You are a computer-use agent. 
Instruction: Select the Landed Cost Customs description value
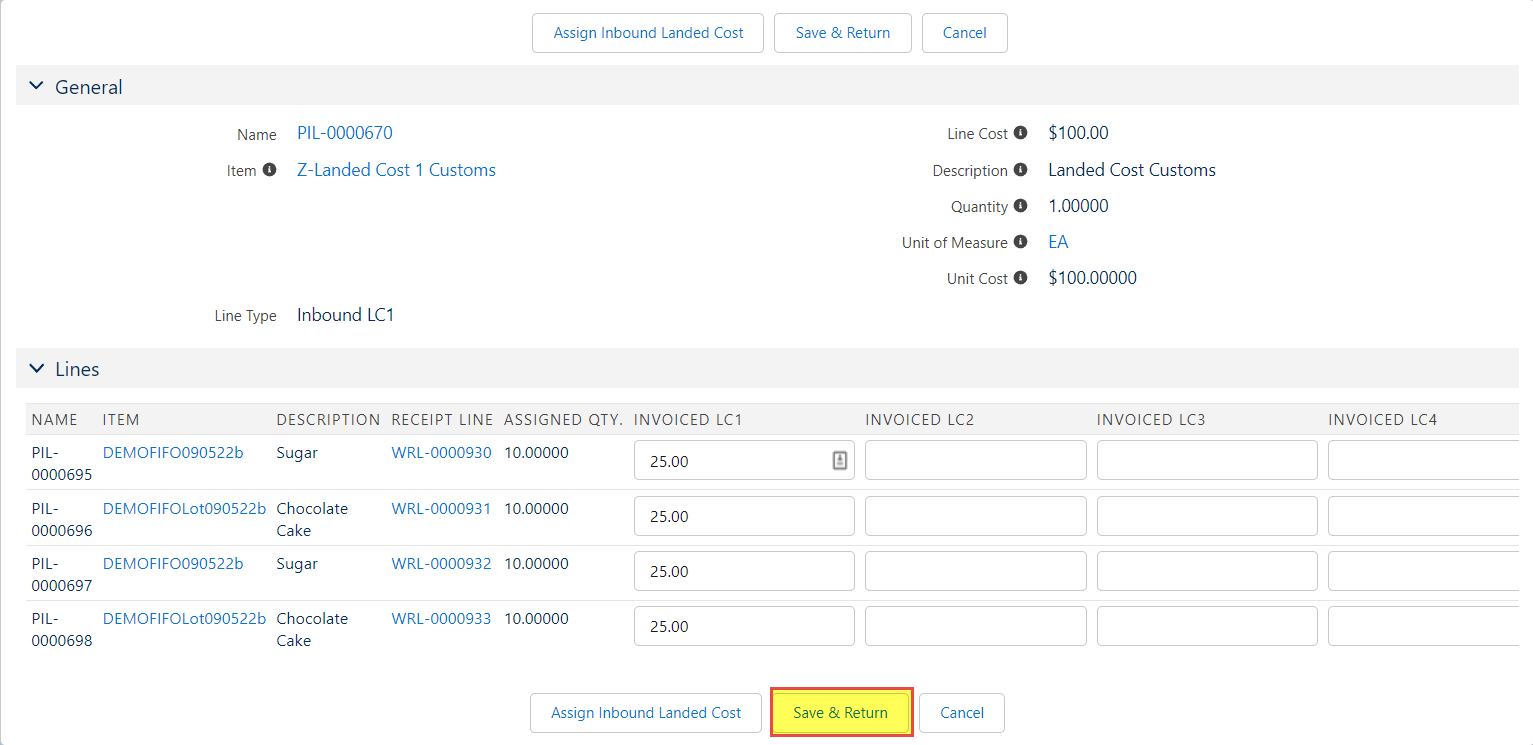[1132, 170]
